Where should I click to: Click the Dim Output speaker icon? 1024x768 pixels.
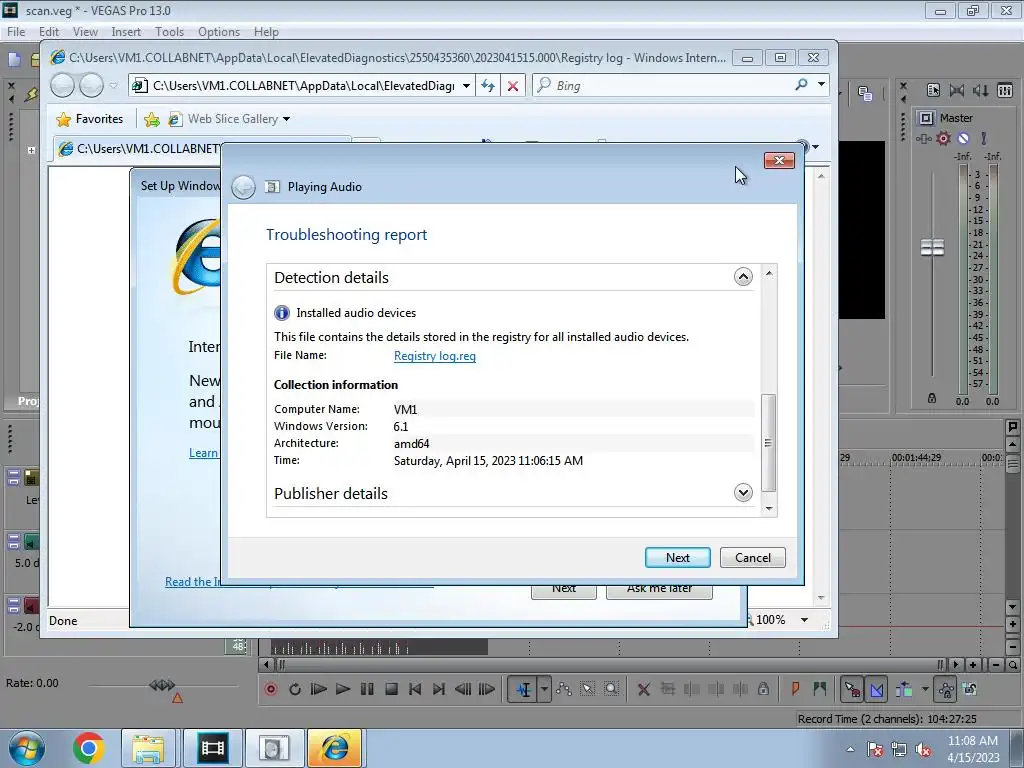click(x=981, y=91)
